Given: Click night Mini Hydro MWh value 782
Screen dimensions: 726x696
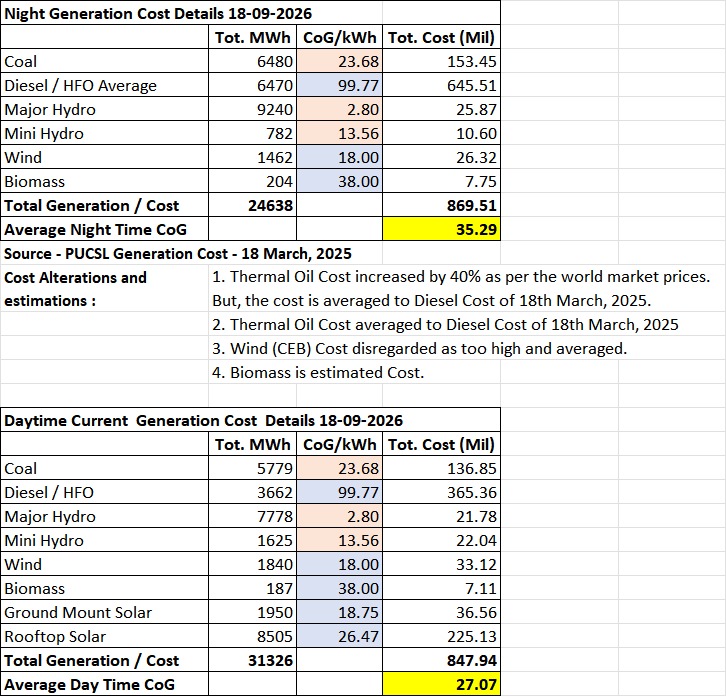Looking at the screenshot, I should 252,133.
